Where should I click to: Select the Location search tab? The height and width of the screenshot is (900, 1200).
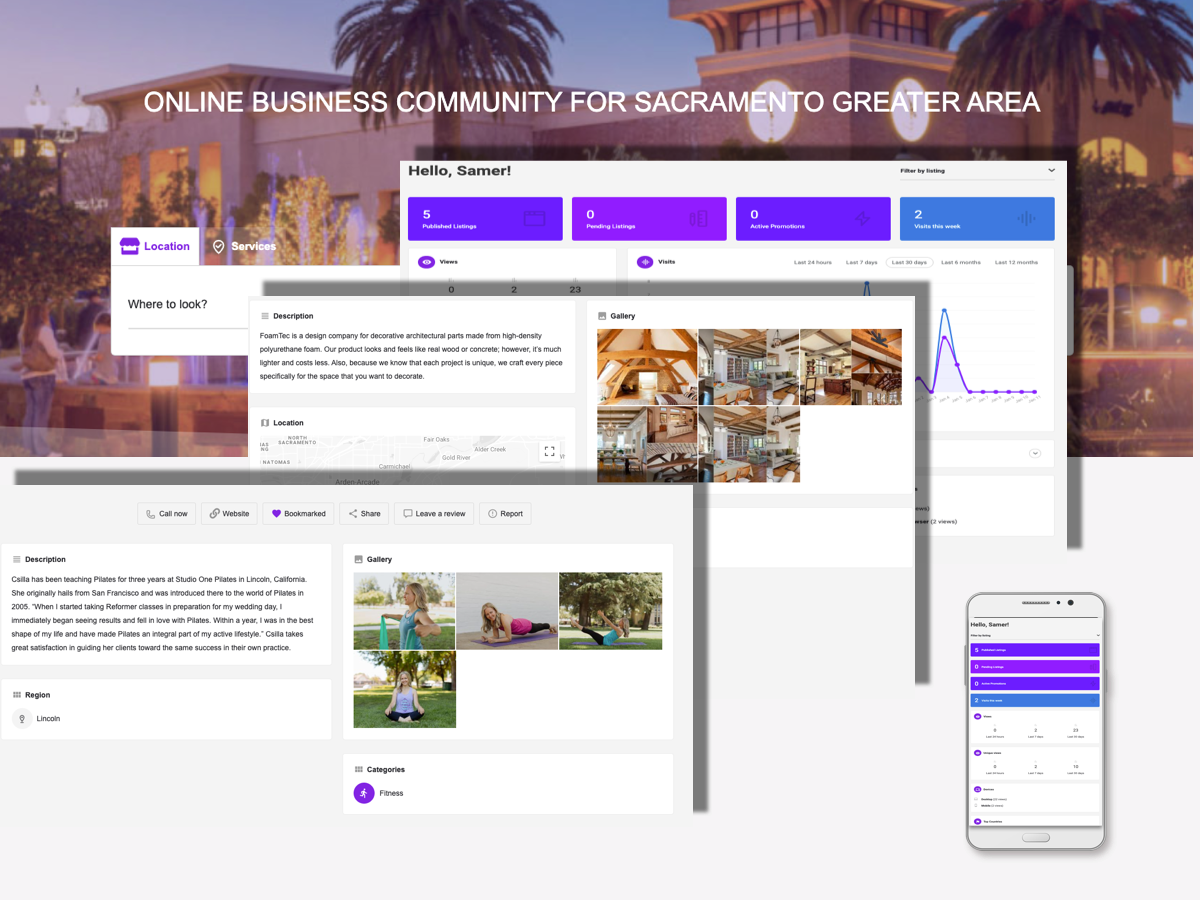[x=155, y=246]
